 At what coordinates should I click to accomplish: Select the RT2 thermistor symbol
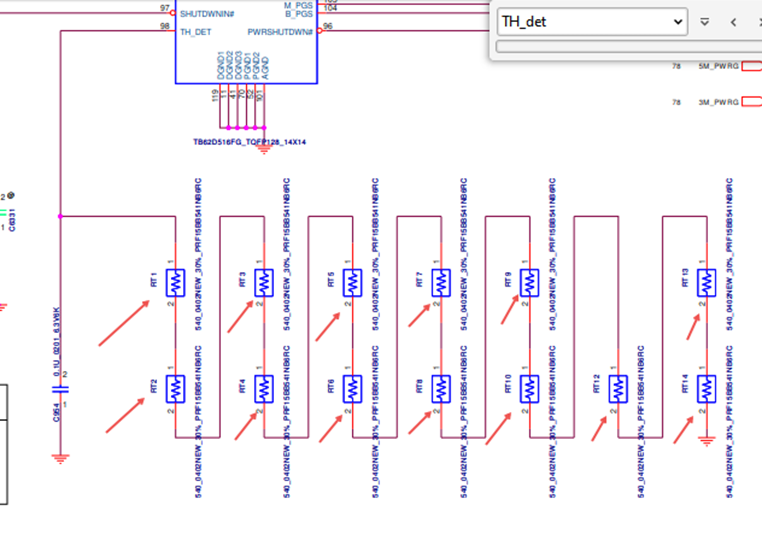point(176,388)
